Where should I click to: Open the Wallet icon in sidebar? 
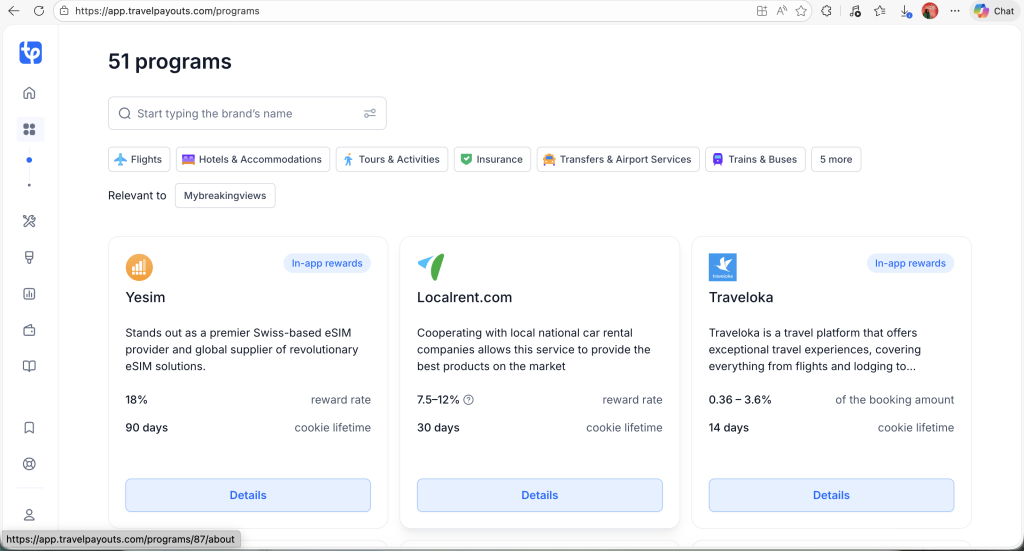click(29, 330)
